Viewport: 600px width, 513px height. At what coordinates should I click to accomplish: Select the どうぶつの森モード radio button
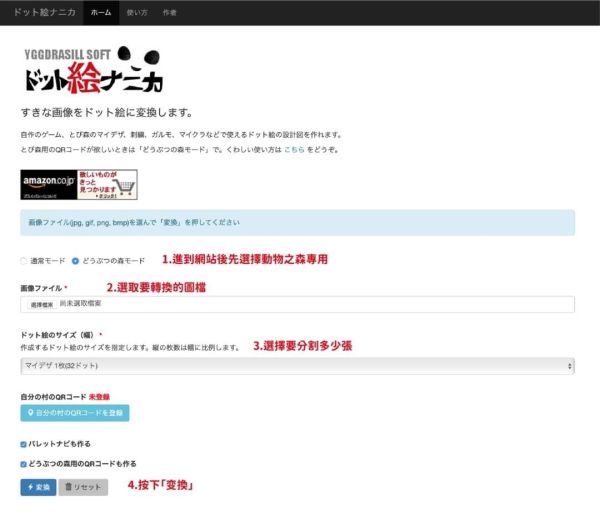tap(75, 261)
